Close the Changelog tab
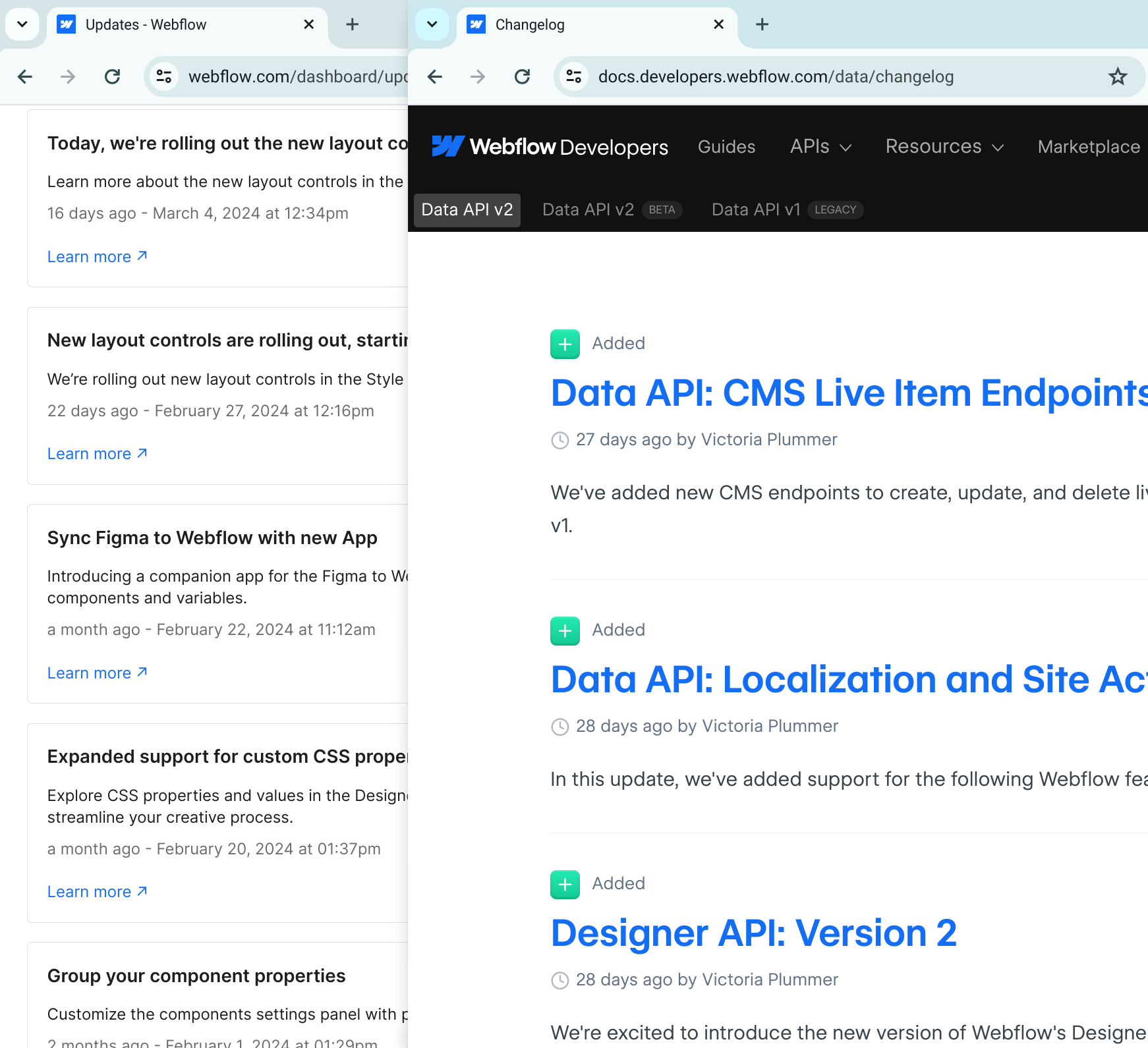The height and width of the screenshot is (1048, 1148). [x=718, y=24]
